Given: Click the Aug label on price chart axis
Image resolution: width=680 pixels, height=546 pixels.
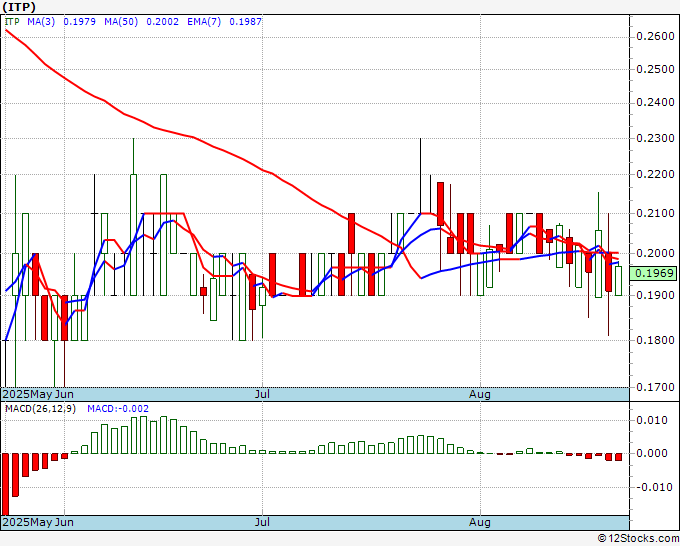Looking at the screenshot, I should point(480,394).
